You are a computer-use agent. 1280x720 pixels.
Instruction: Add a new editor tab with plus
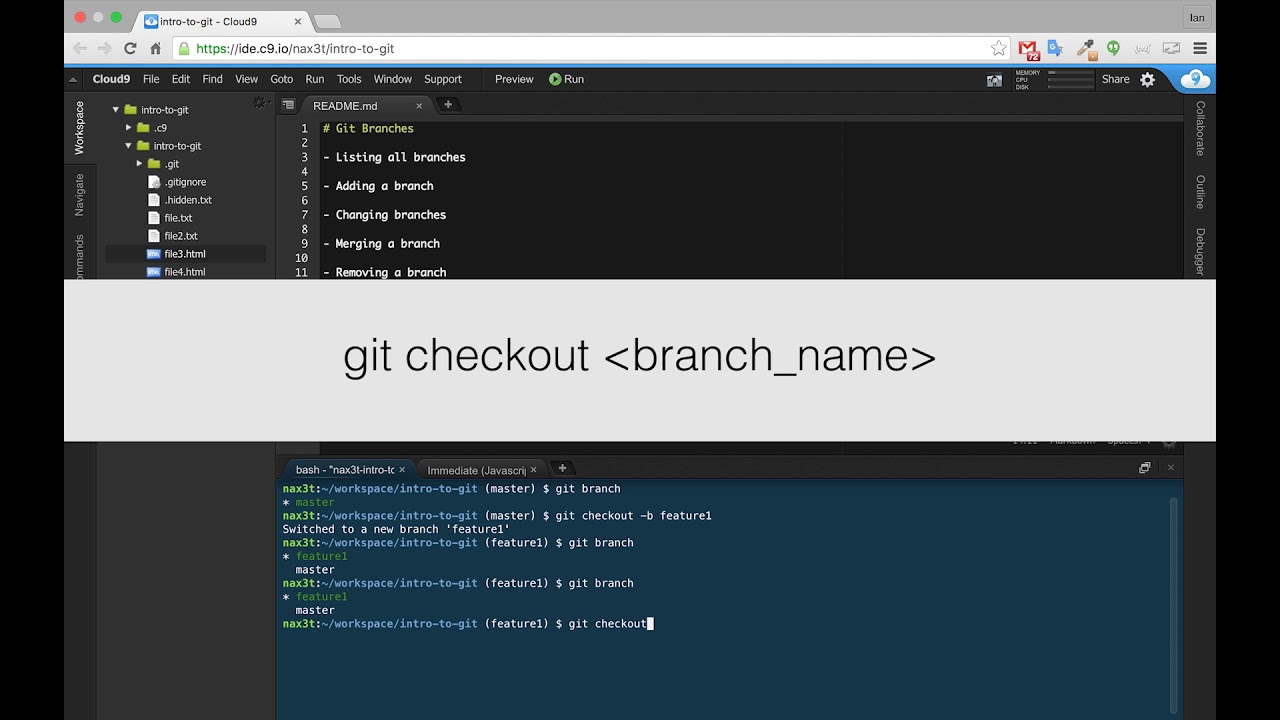[x=448, y=104]
